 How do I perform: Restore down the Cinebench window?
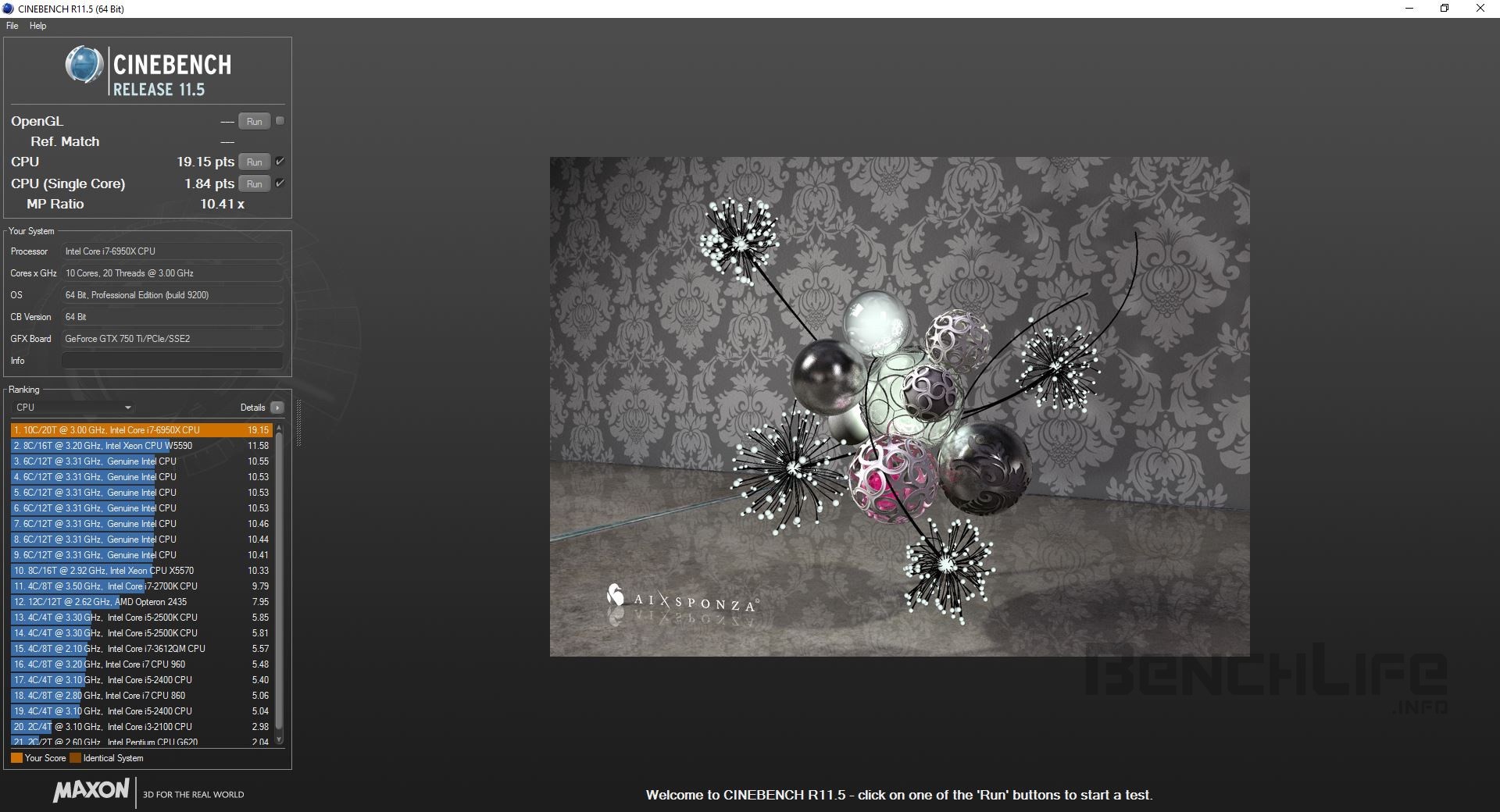1445,9
